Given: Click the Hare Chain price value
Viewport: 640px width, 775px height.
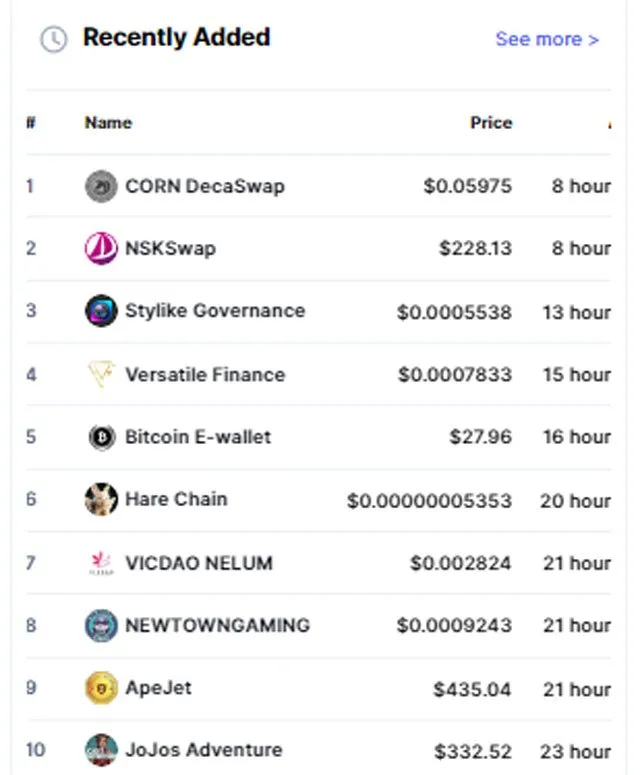Looking at the screenshot, I should pos(429,501).
